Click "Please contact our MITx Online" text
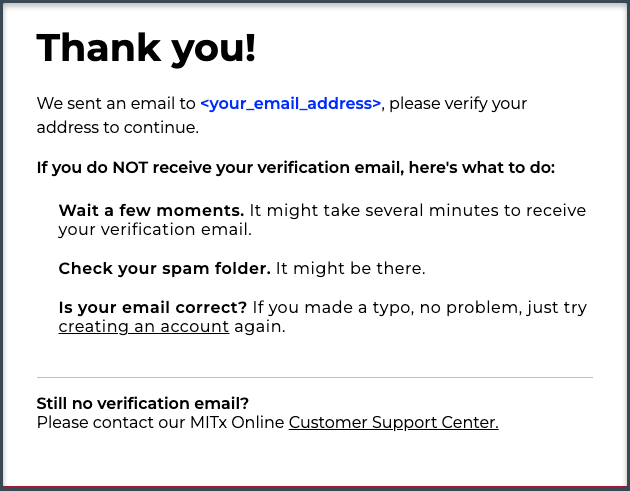Screen dimensions: 630x491 pyautogui.click(x=160, y=422)
